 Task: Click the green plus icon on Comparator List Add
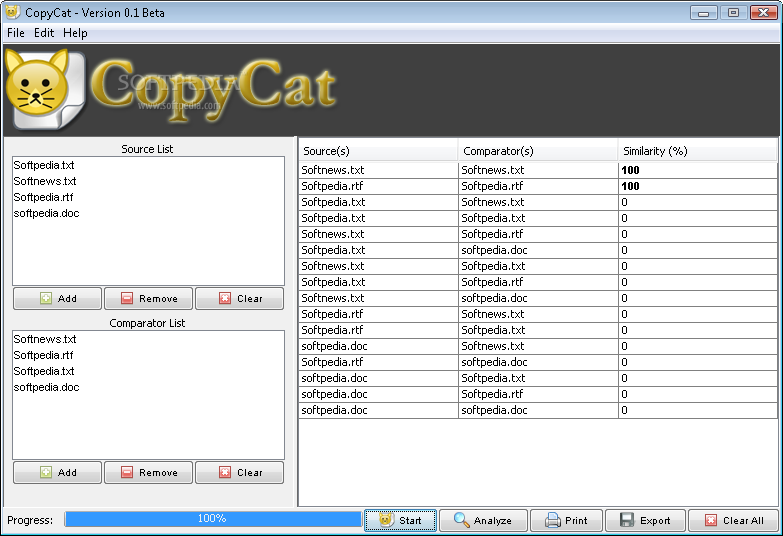pos(45,472)
